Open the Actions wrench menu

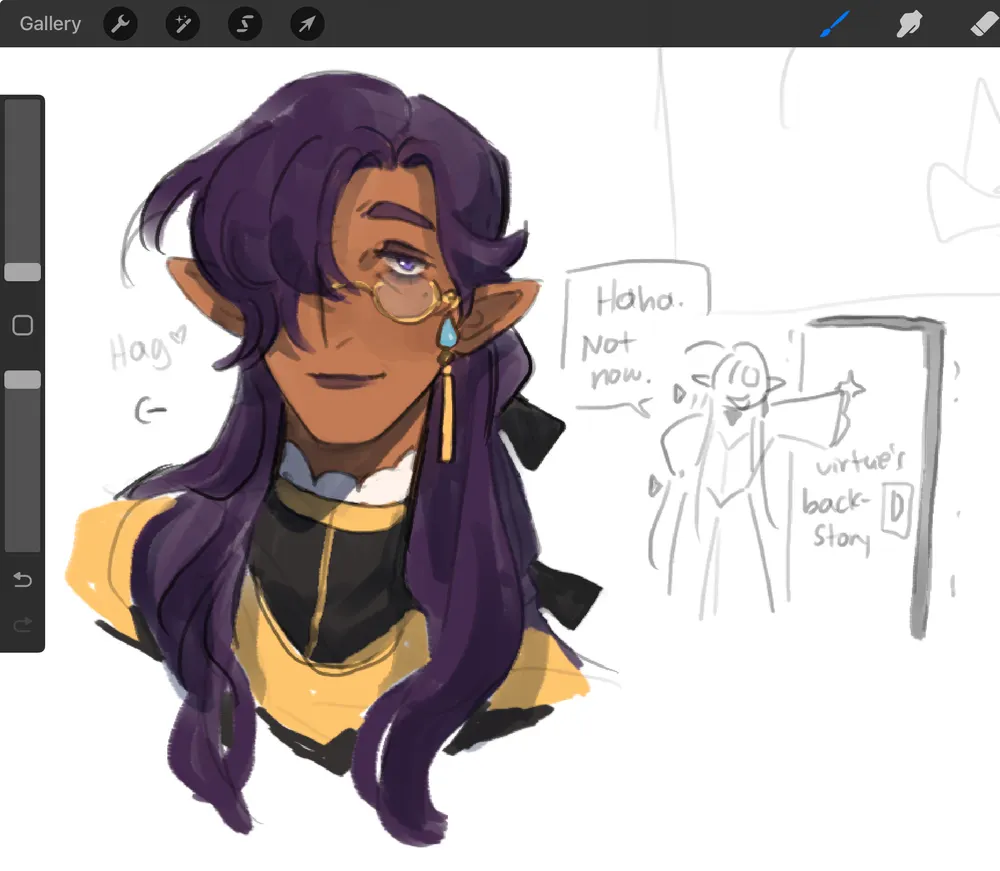120,24
